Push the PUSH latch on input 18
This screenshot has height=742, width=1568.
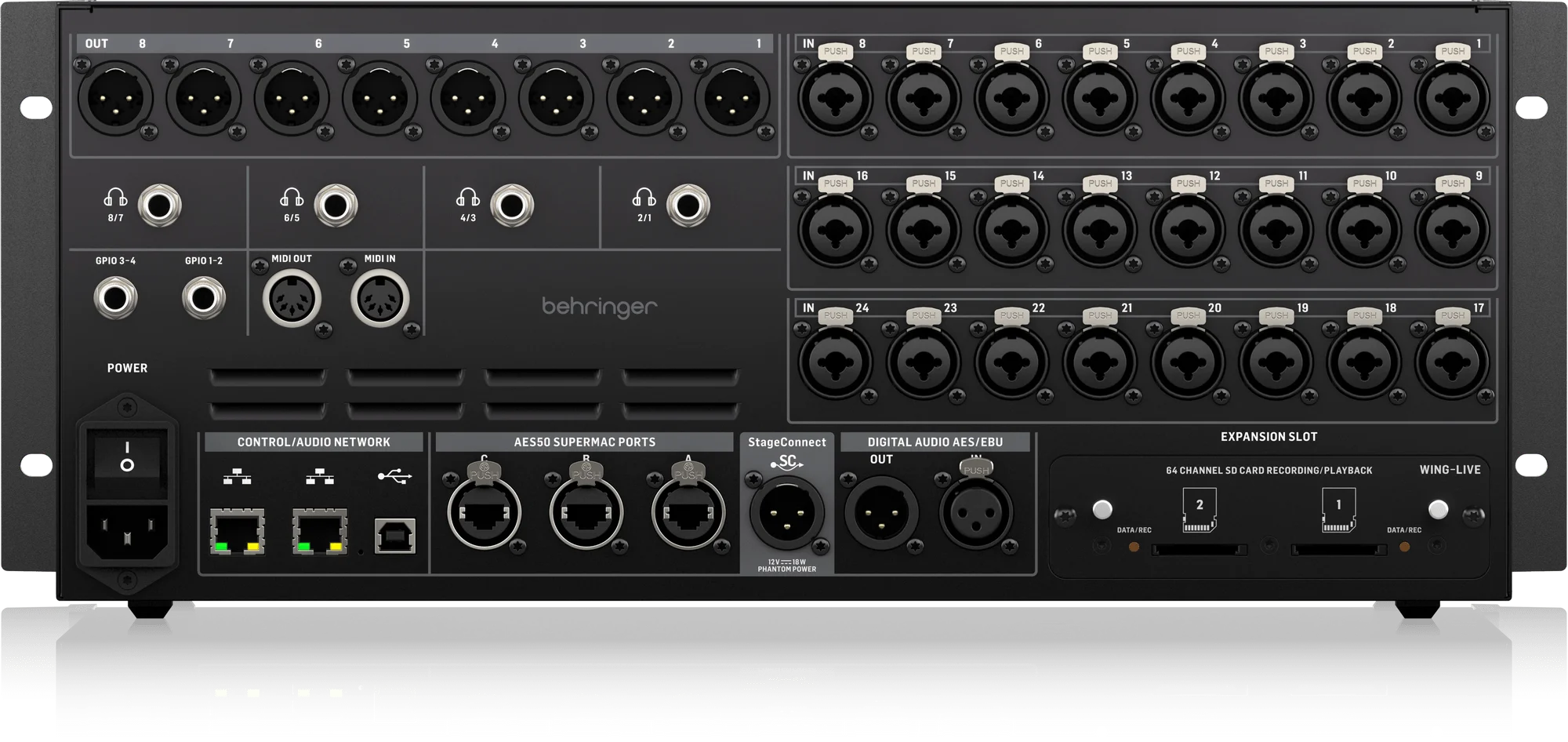pos(1364,315)
